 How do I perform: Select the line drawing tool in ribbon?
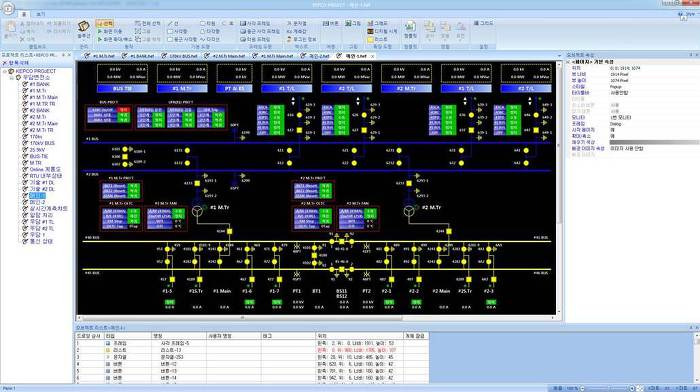[x=173, y=23]
